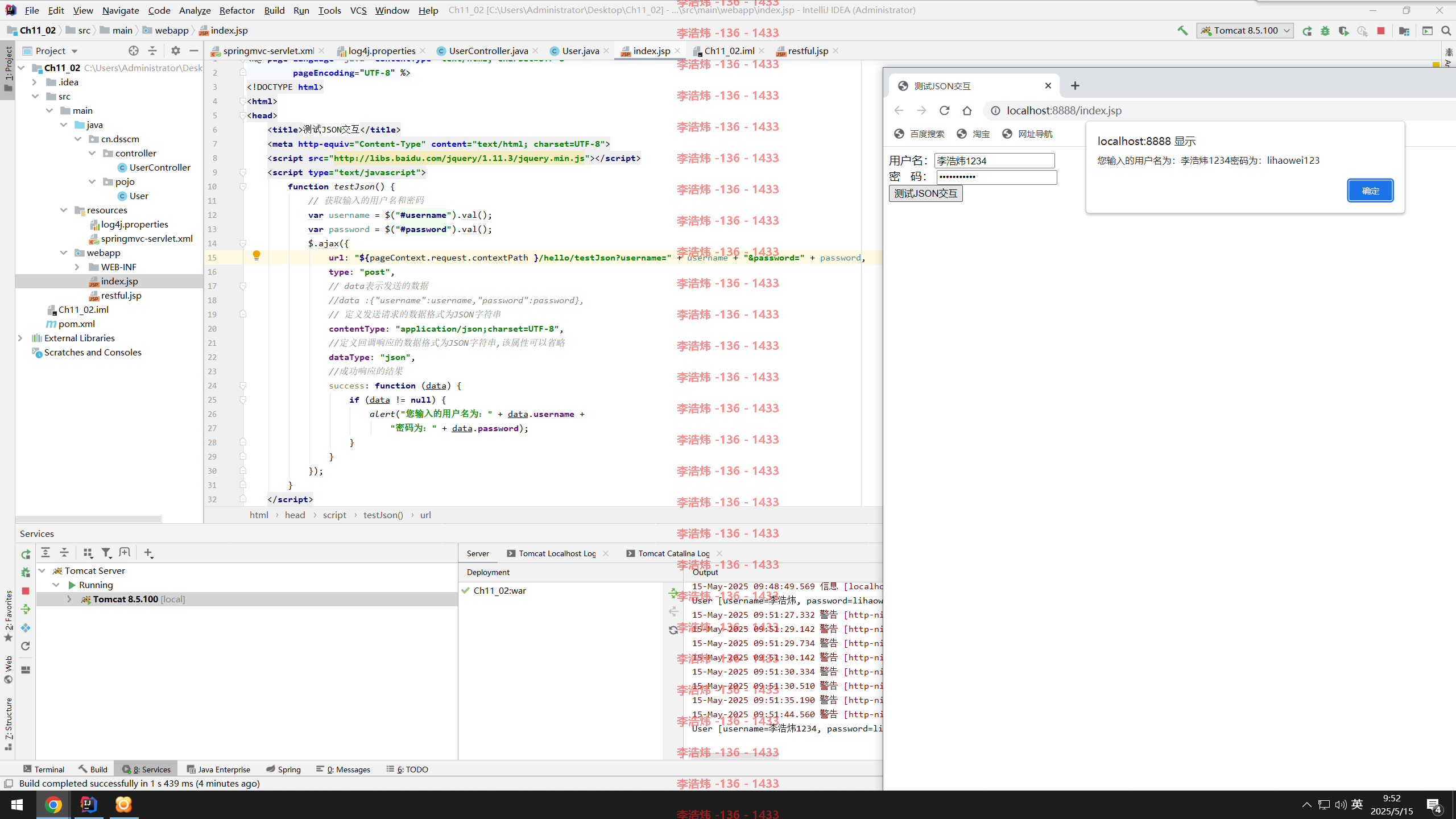Click the 测试JSON交互 button
Image resolution: width=1456 pixels, height=819 pixels.
click(x=925, y=193)
